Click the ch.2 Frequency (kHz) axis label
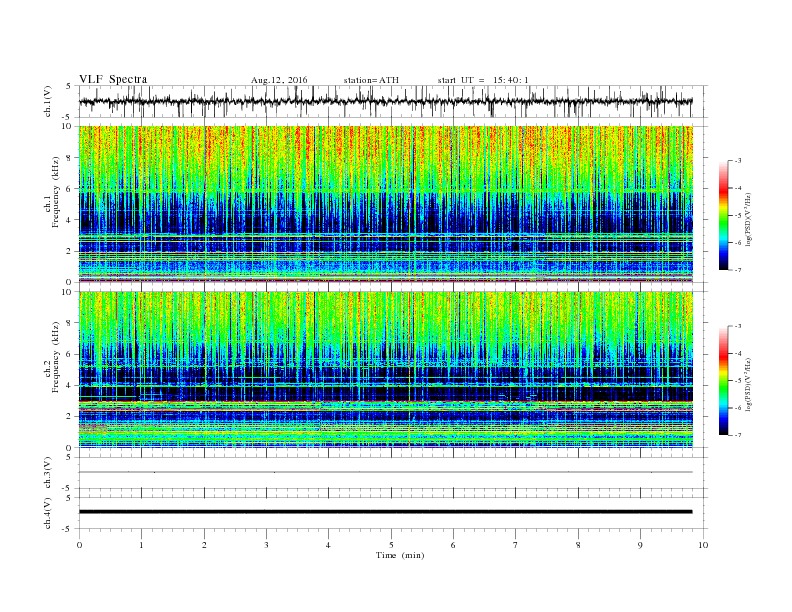Viewport: 792px width, 612px height. point(52,357)
